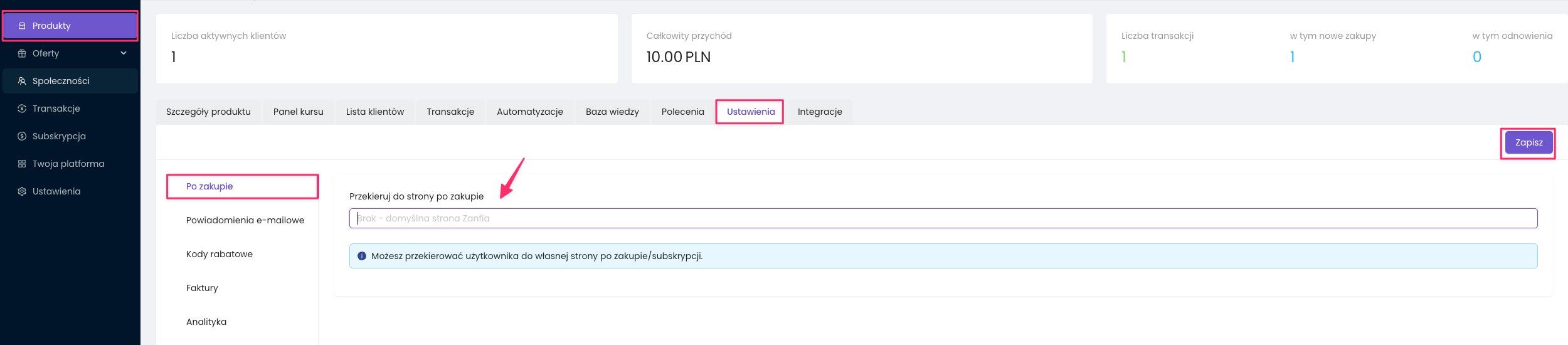Open the Szczegóły produktu tab
This screenshot has width=1568, height=345.
[x=208, y=112]
